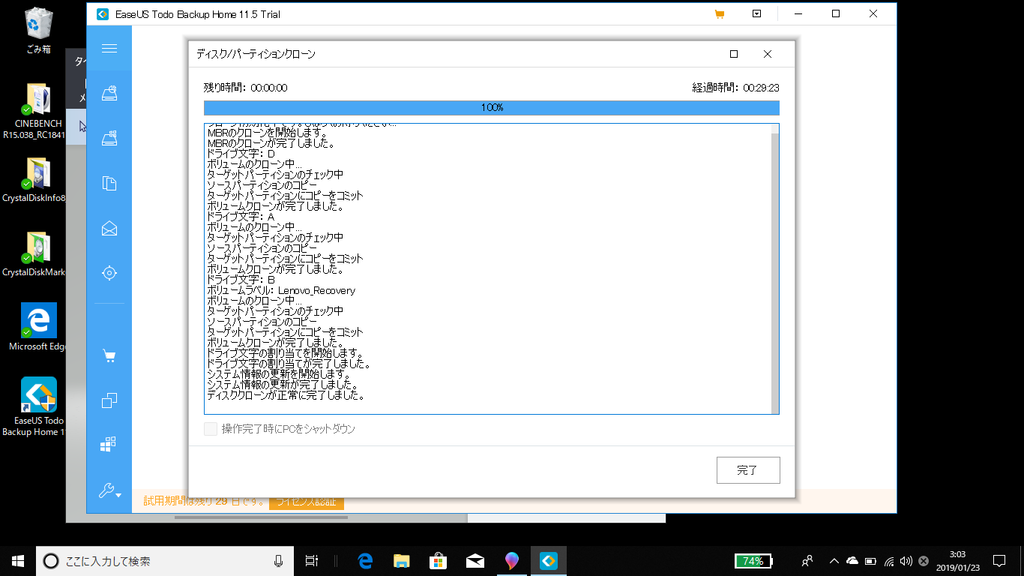This screenshot has height=576, width=1024.
Task: Open the Tools panel icon in sidebar
Action: pos(108,444)
